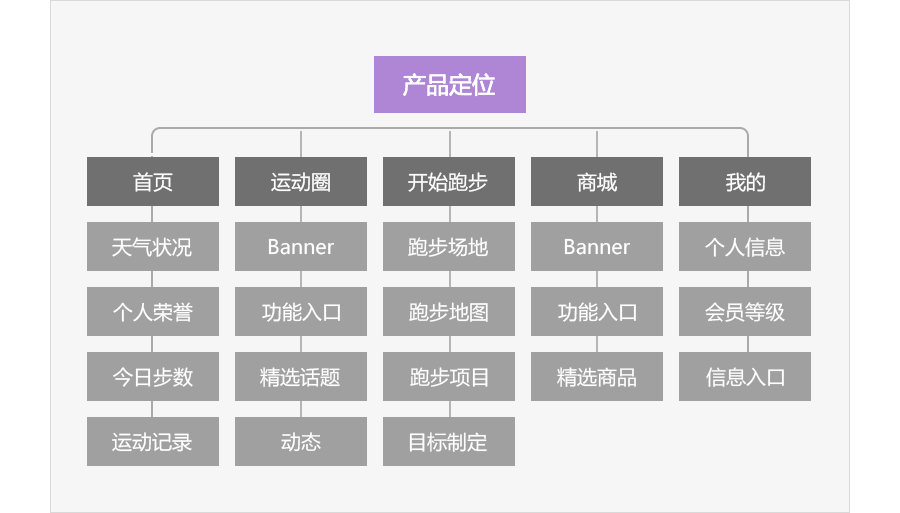Click the 跑步地图 box
The image size is (900, 513).
pyautogui.click(x=449, y=312)
